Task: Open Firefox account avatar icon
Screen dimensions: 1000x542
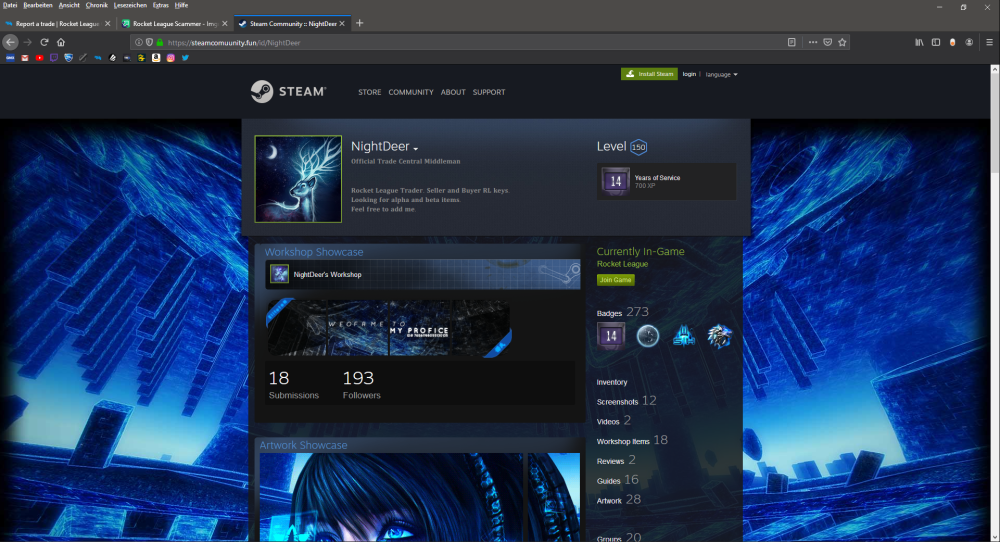Action: [x=969, y=42]
